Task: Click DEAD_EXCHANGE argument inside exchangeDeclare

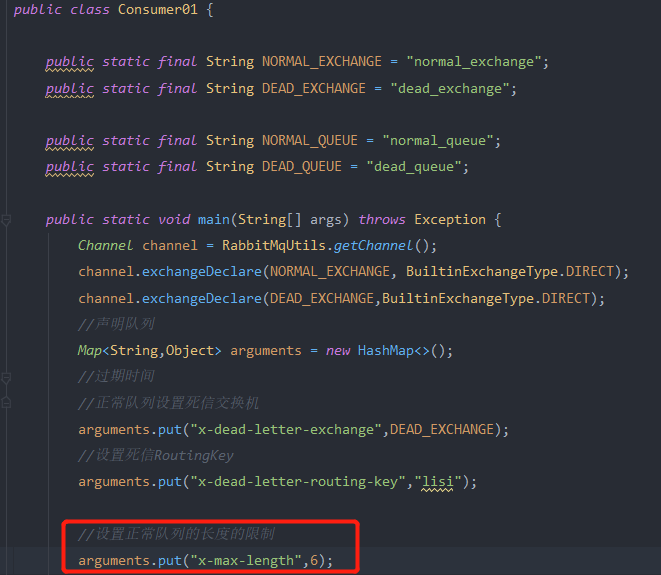Action: click(x=322, y=298)
